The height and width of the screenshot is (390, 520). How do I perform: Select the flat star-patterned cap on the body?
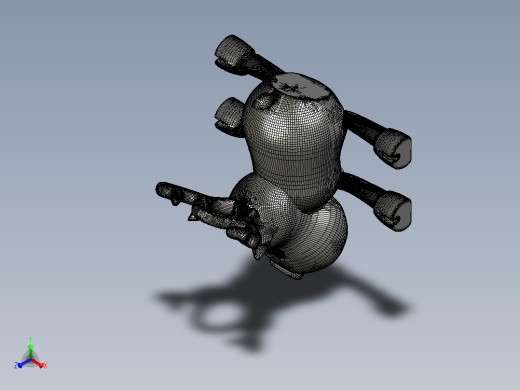[302, 86]
